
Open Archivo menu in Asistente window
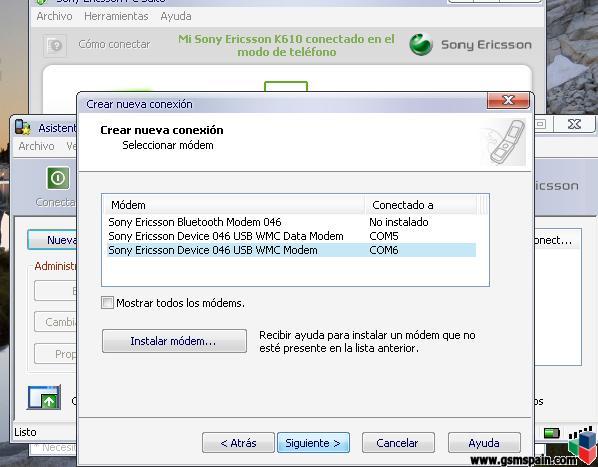point(36,146)
